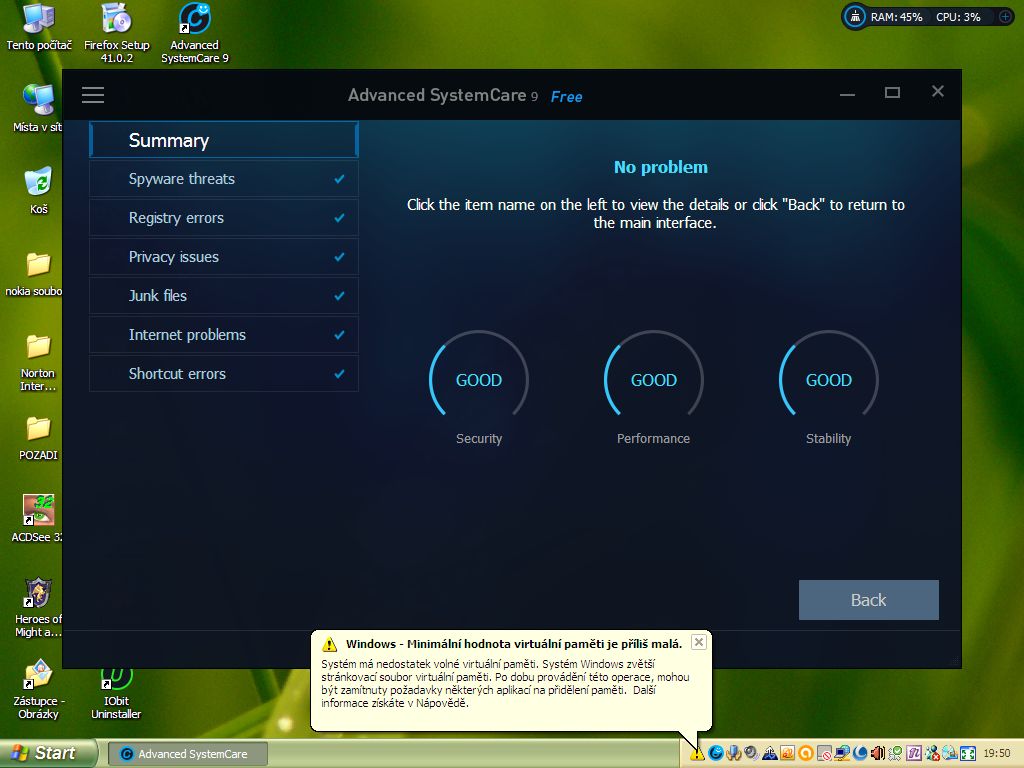Close the virtual memory warning balloon
This screenshot has height=768, width=1024.
pyautogui.click(x=699, y=642)
